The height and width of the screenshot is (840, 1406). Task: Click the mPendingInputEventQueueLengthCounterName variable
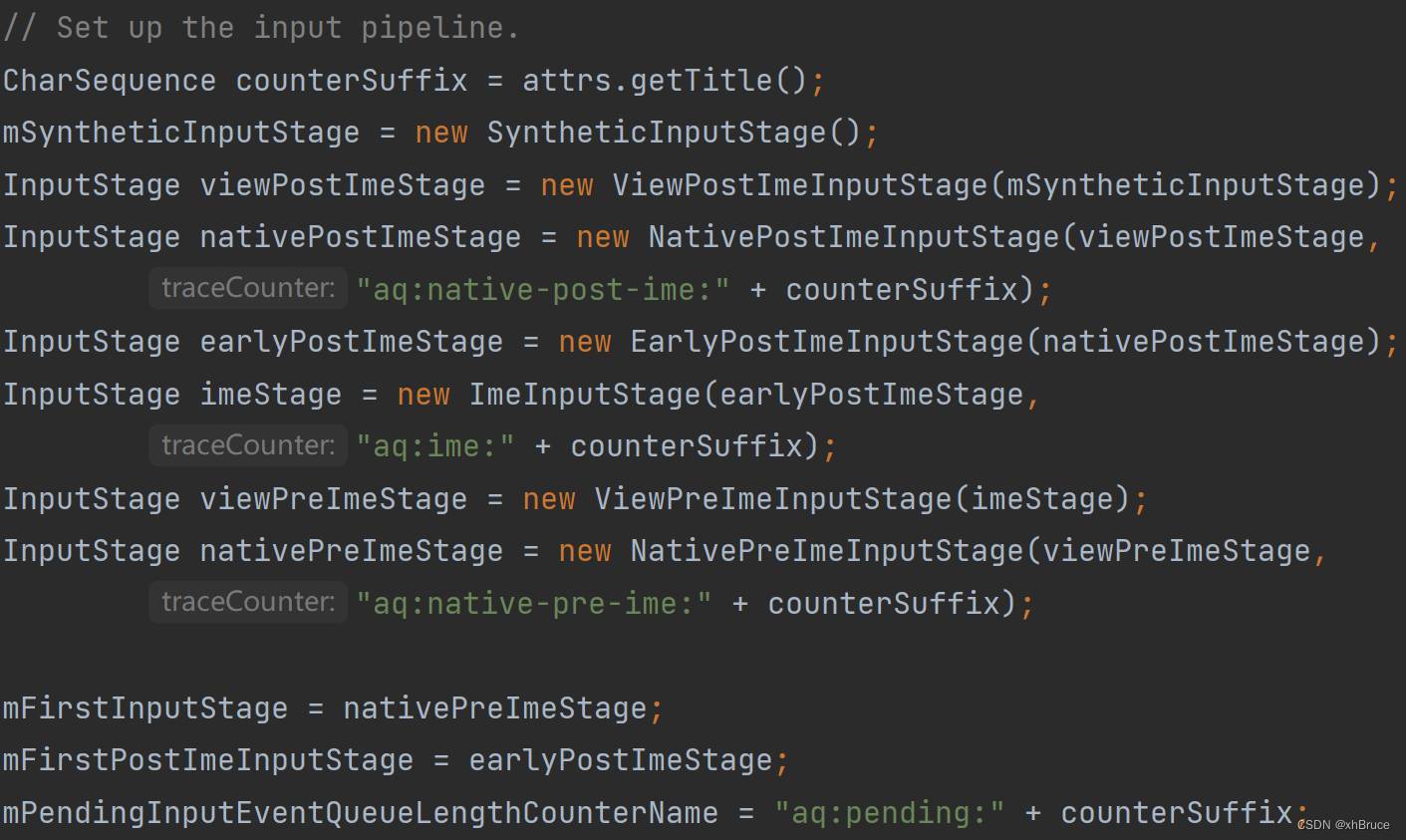point(359,812)
